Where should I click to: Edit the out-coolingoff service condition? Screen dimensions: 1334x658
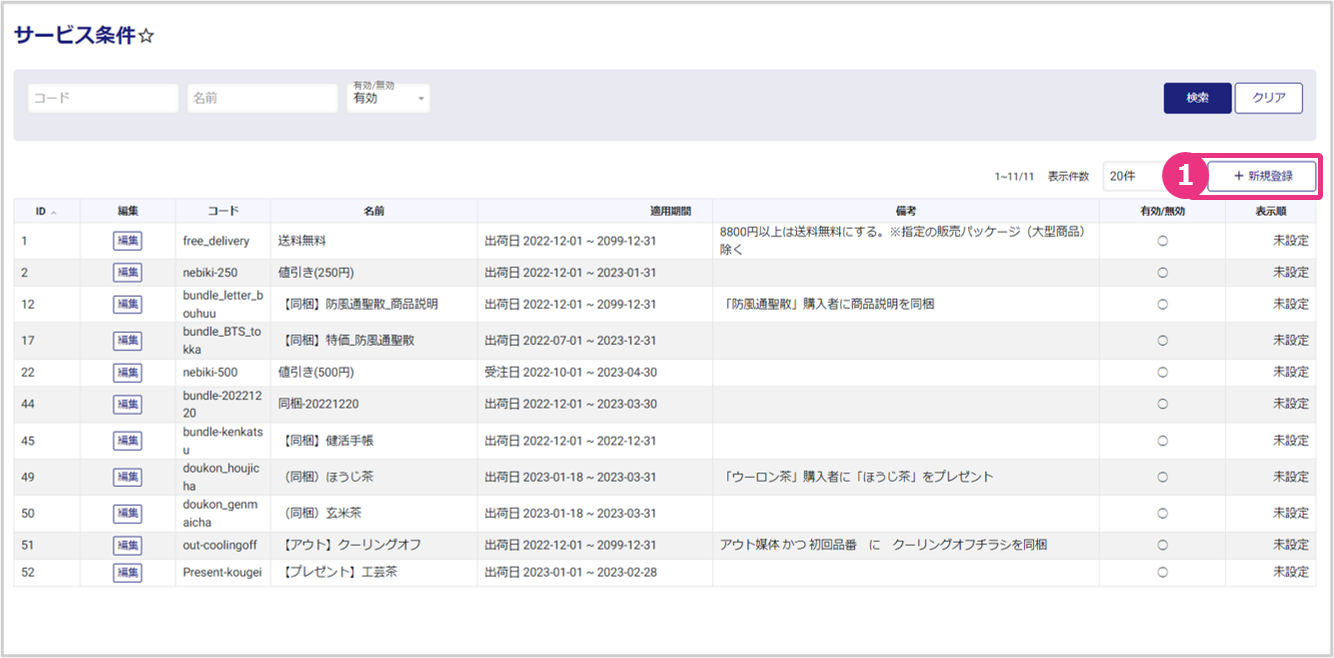click(x=127, y=545)
